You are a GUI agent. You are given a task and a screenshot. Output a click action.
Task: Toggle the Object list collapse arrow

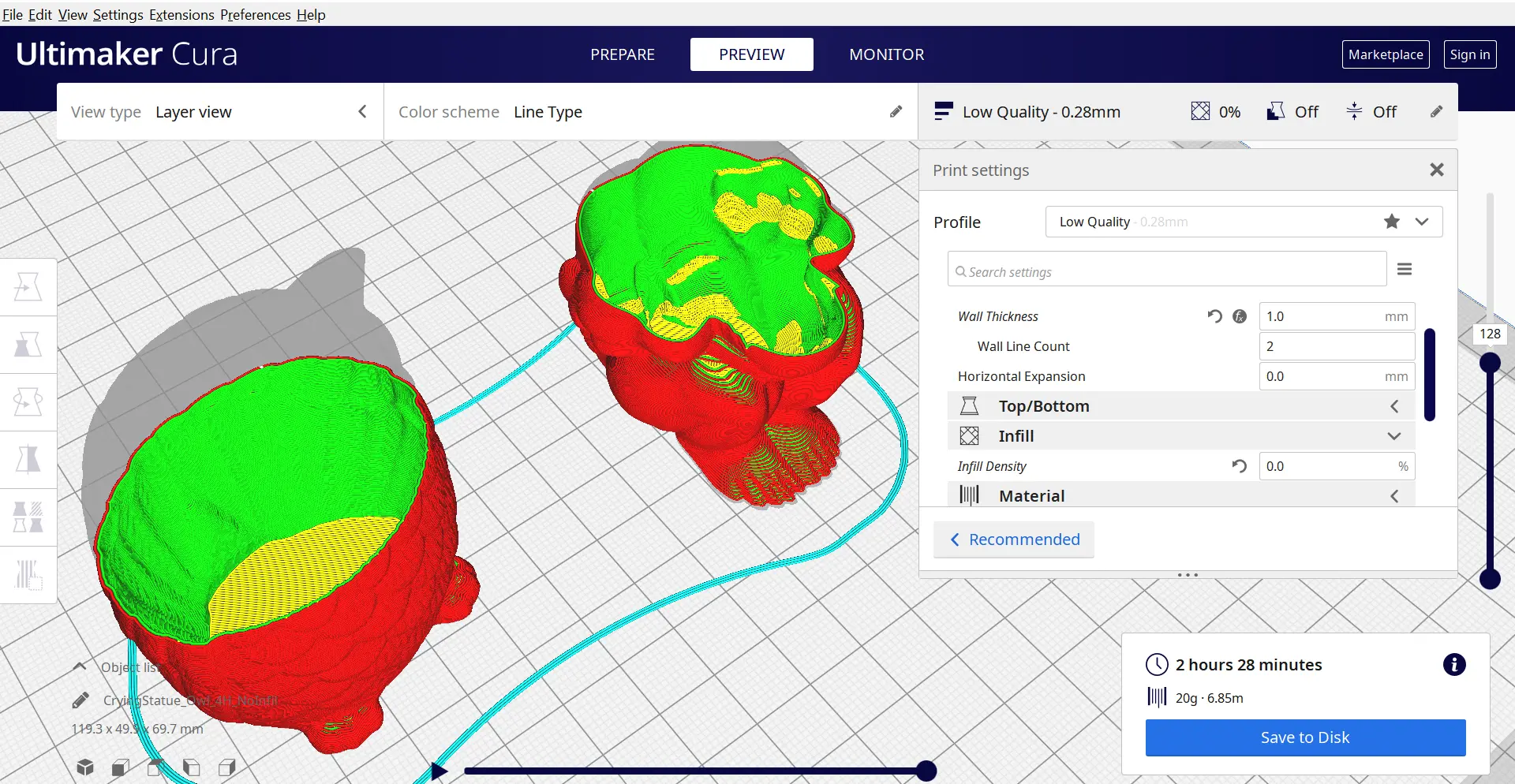pyautogui.click(x=80, y=666)
